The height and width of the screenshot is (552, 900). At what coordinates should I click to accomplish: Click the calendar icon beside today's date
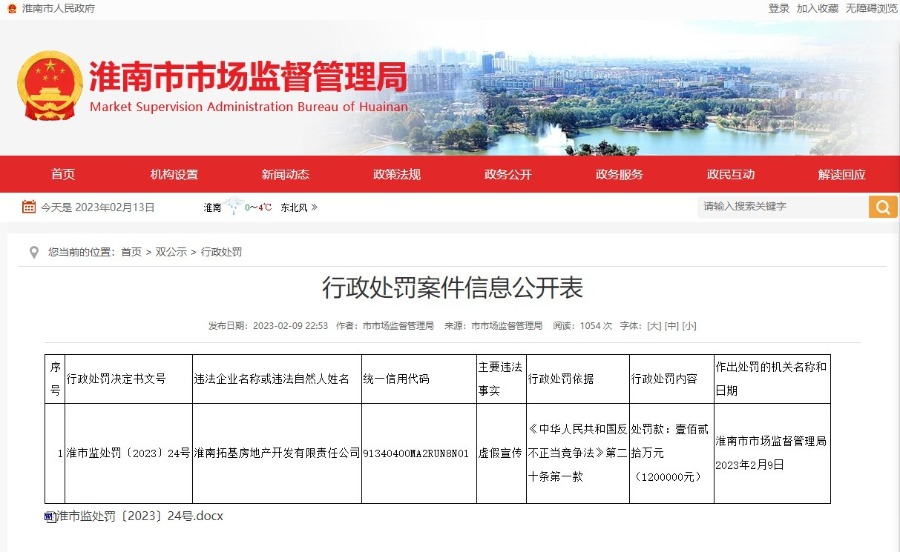[x=29, y=207]
